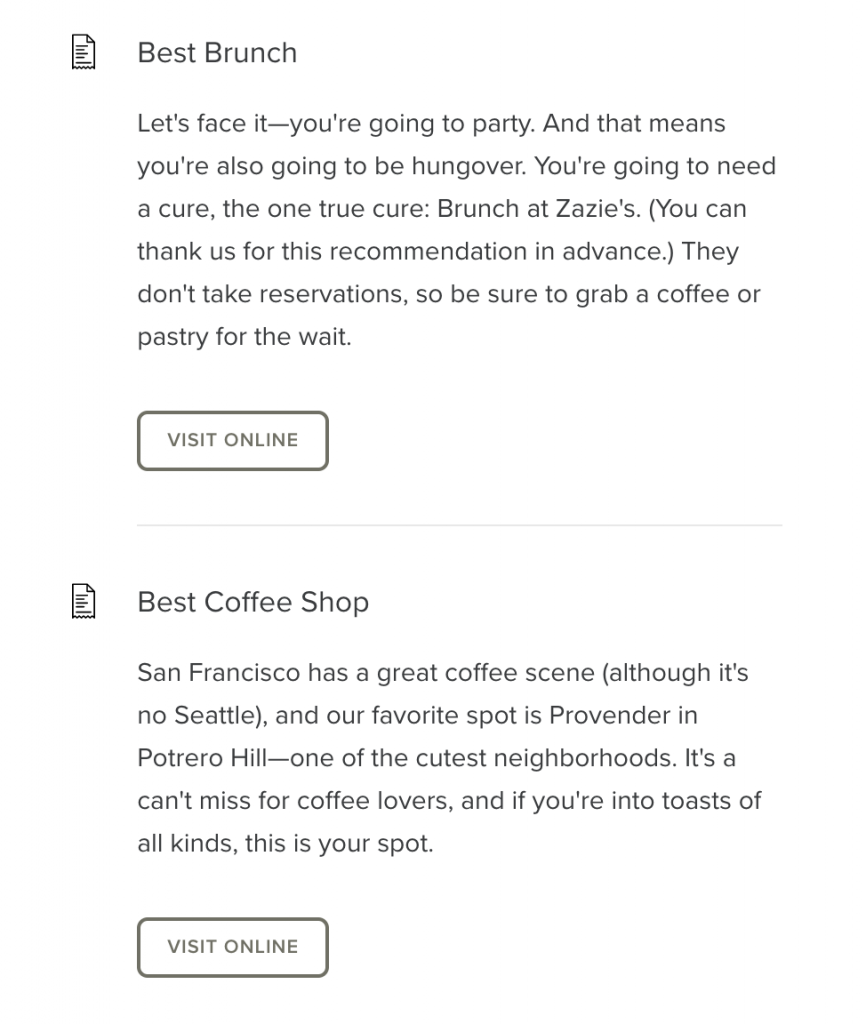Click the word hungover in brunch paragraph

[x=468, y=167]
